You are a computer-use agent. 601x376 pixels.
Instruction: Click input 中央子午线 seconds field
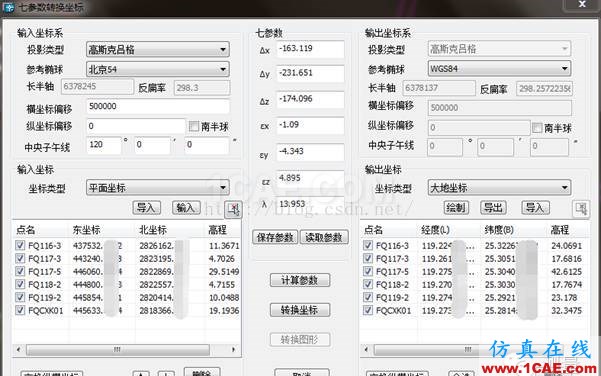207,146
